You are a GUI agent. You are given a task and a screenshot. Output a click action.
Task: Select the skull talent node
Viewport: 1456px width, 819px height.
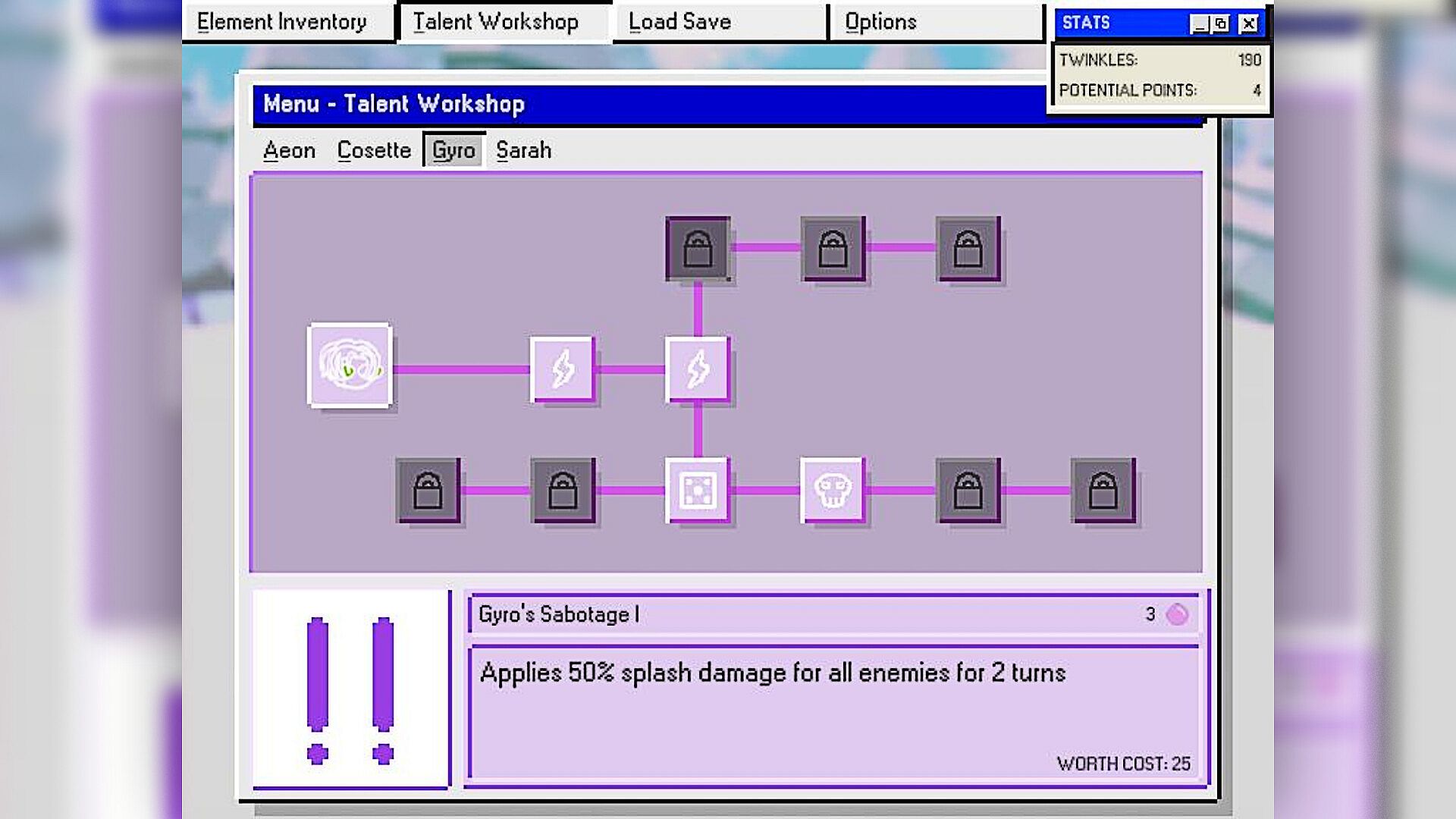click(832, 490)
